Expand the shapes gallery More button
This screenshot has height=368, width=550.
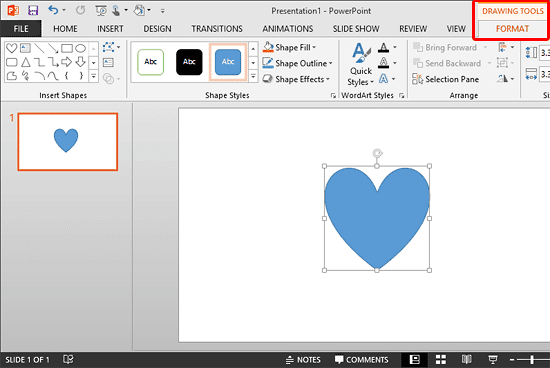[x=93, y=76]
